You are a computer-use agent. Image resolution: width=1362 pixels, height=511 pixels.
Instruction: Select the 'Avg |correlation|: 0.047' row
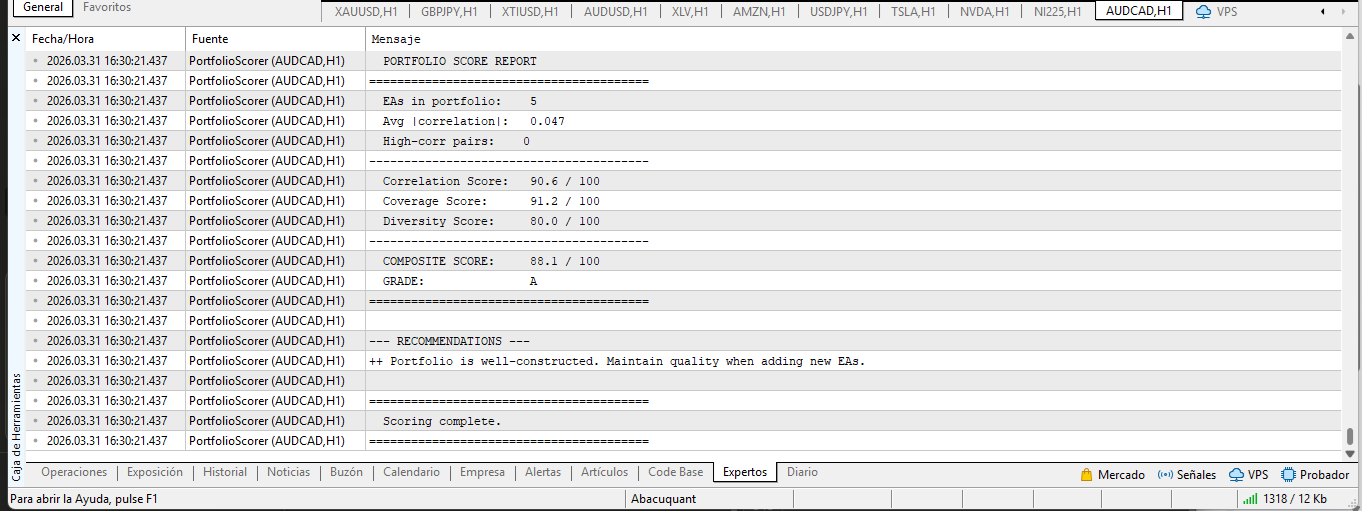683,121
